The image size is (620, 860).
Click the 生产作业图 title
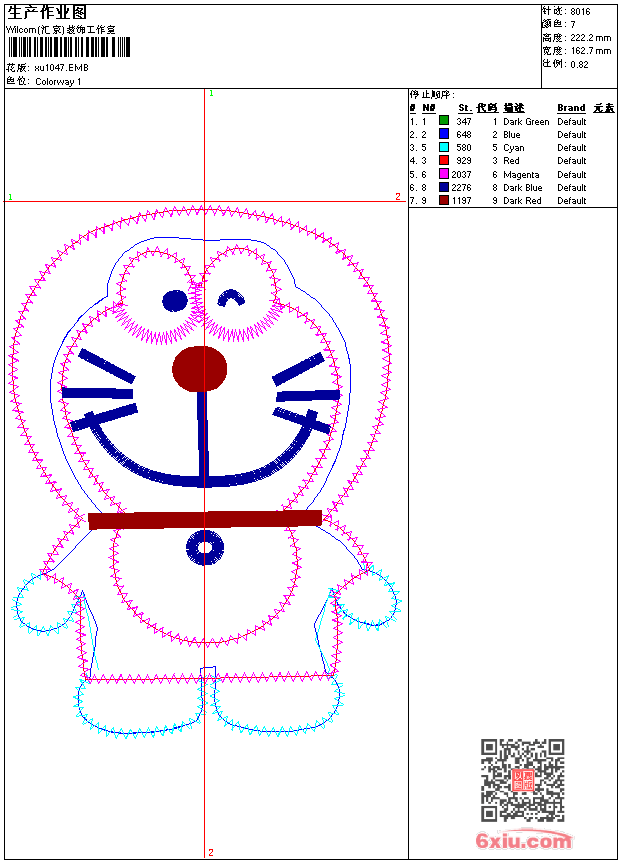(47, 13)
